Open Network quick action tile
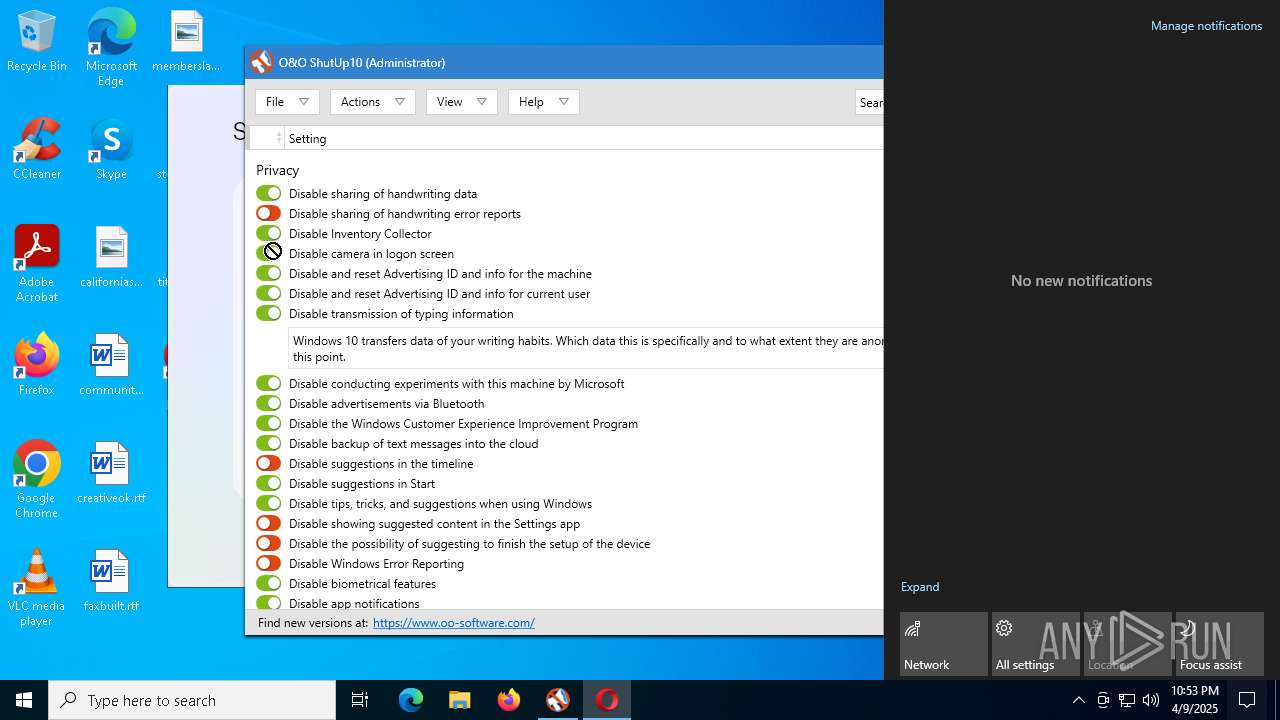This screenshot has width=1280, height=720. pyautogui.click(x=944, y=644)
